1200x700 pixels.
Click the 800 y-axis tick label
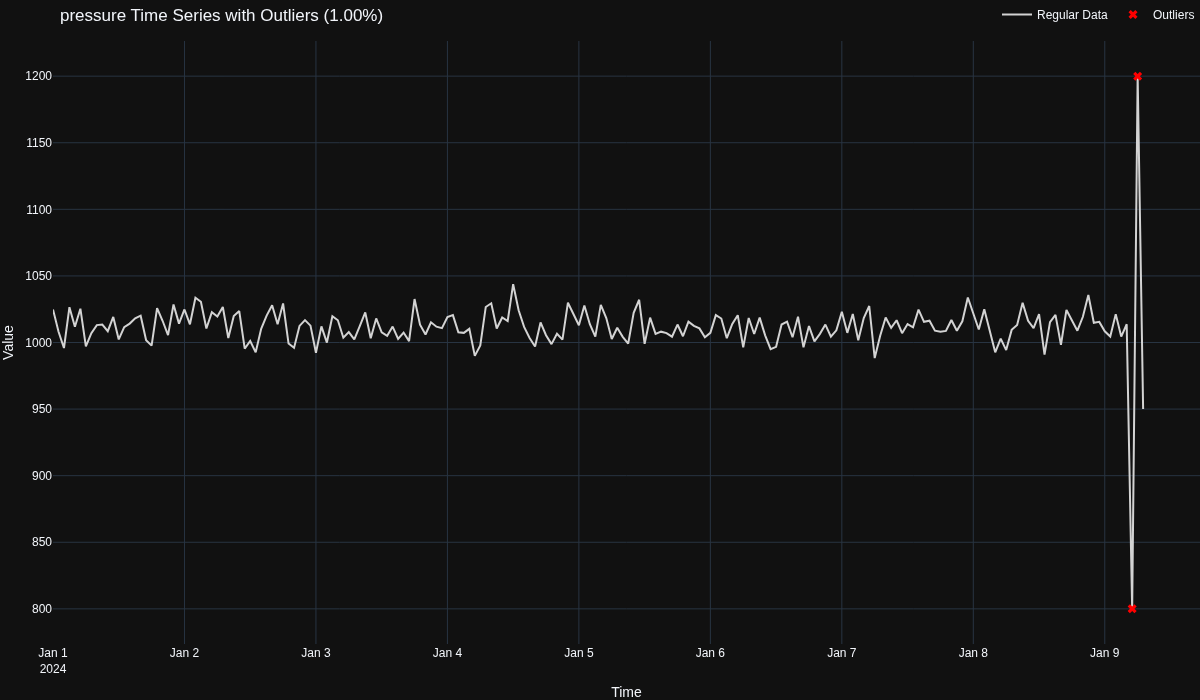tap(42, 608)
